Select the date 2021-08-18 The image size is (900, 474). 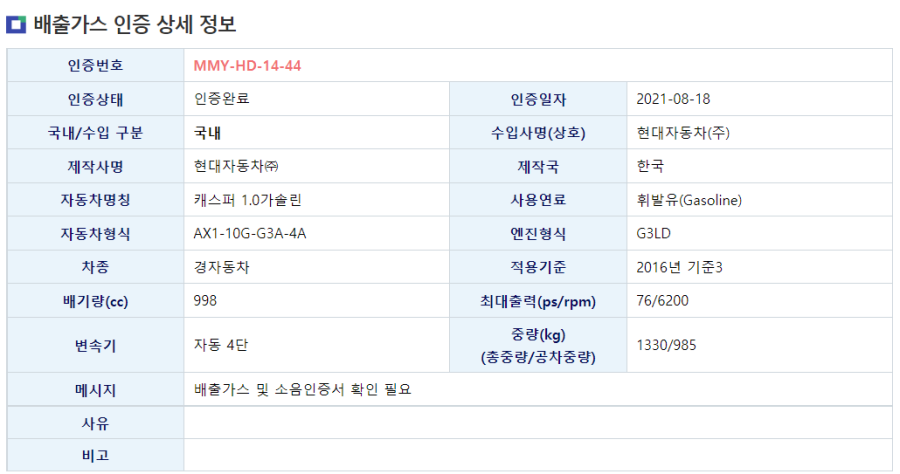click(673, 99)
